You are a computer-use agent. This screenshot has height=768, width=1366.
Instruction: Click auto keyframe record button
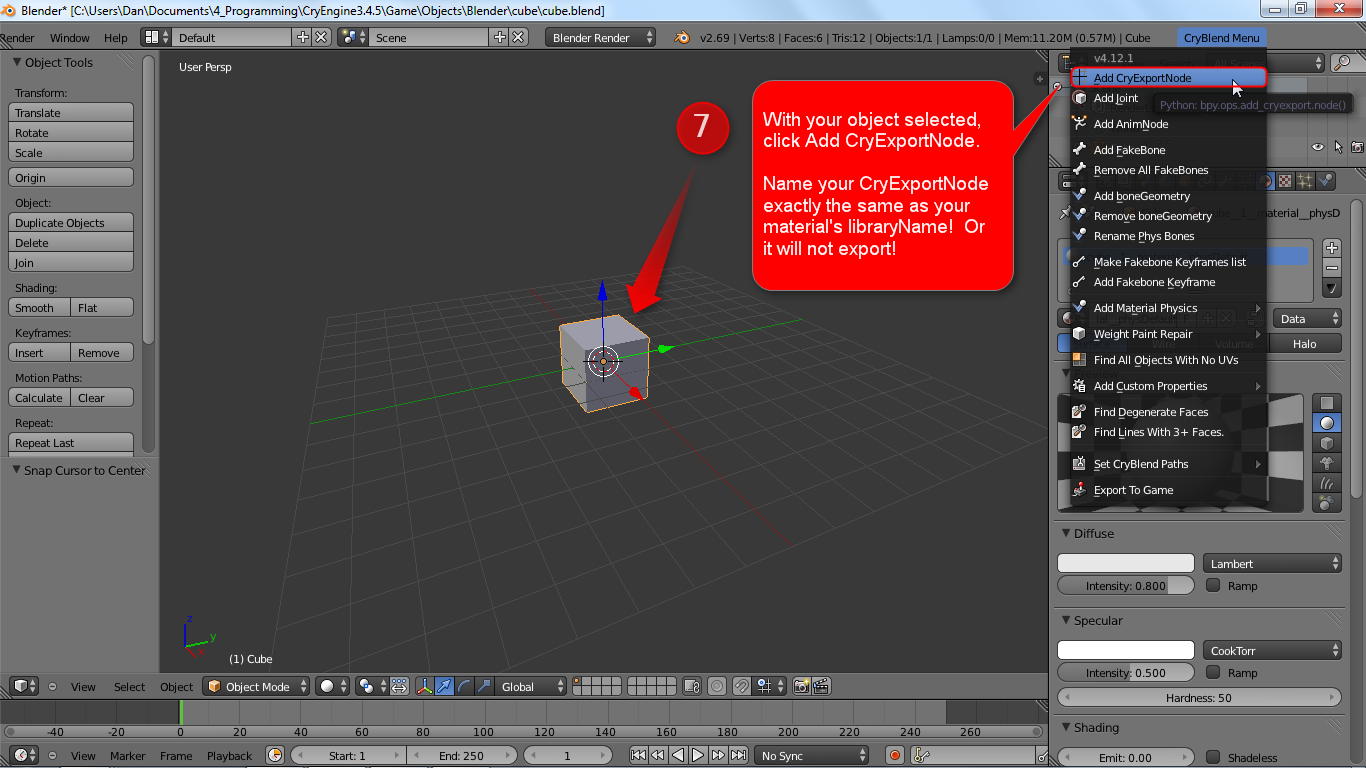tap(895, 756)
